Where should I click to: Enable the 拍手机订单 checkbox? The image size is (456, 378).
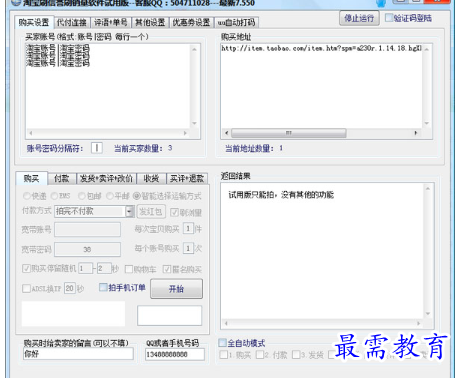[103, 287]
